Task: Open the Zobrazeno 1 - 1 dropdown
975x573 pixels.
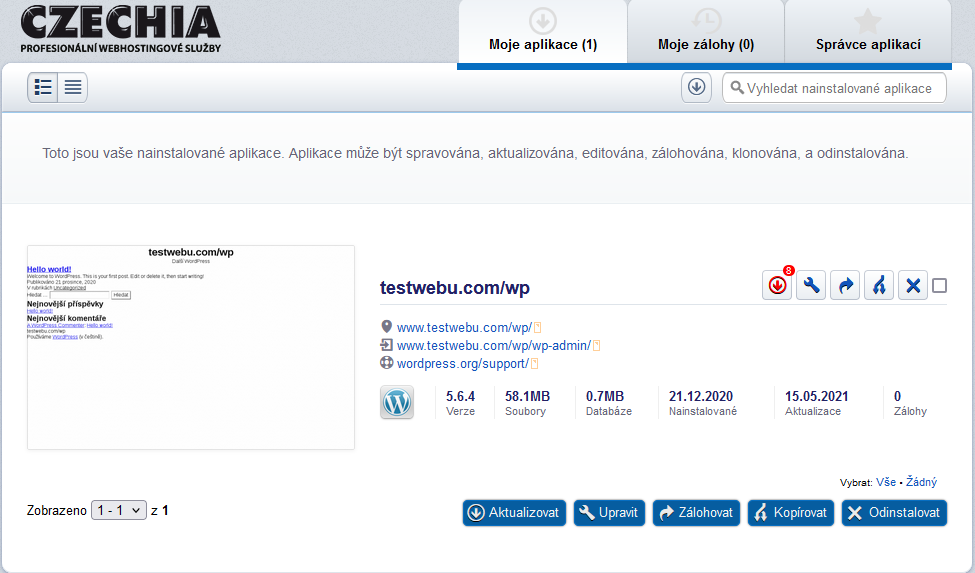Action: coord(119,510)
